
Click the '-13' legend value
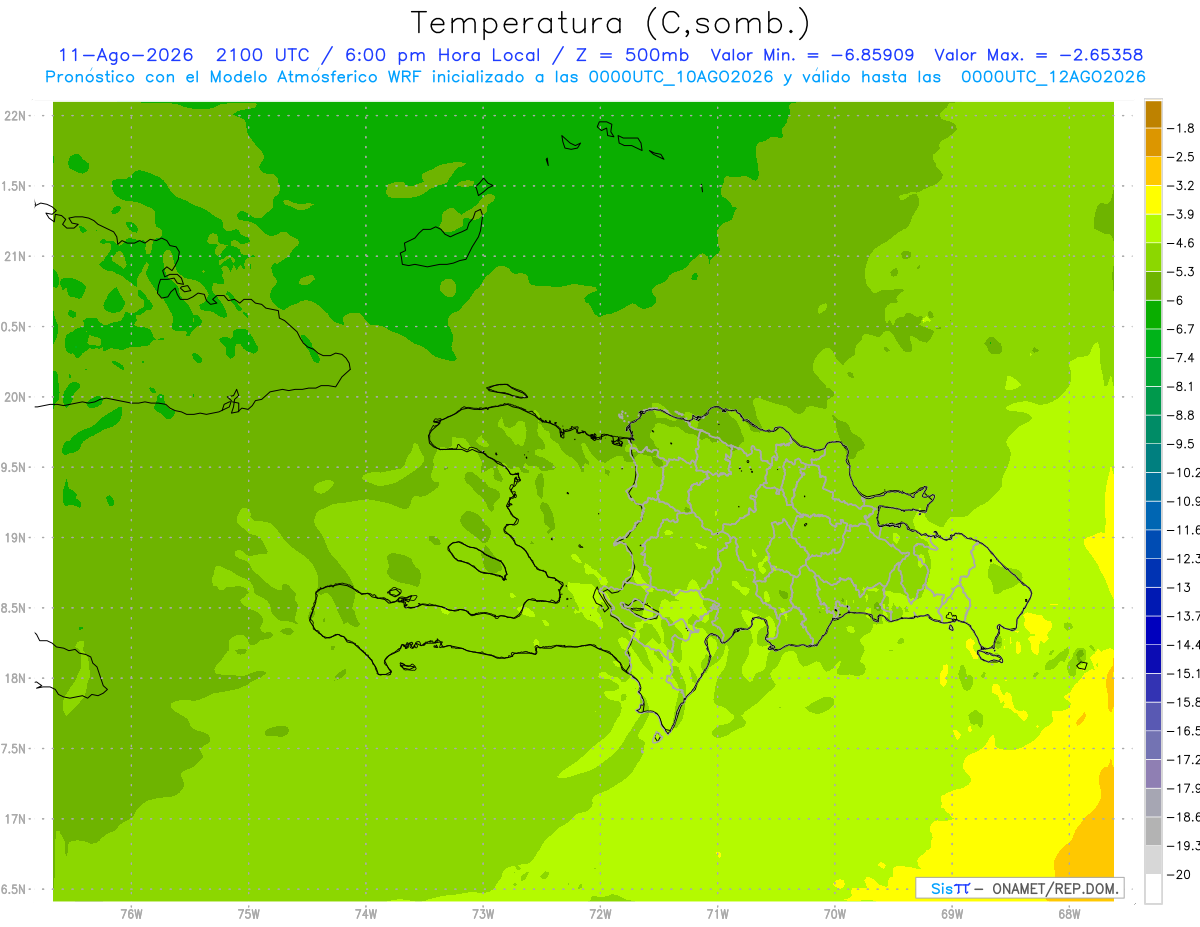pos(1179,587)
